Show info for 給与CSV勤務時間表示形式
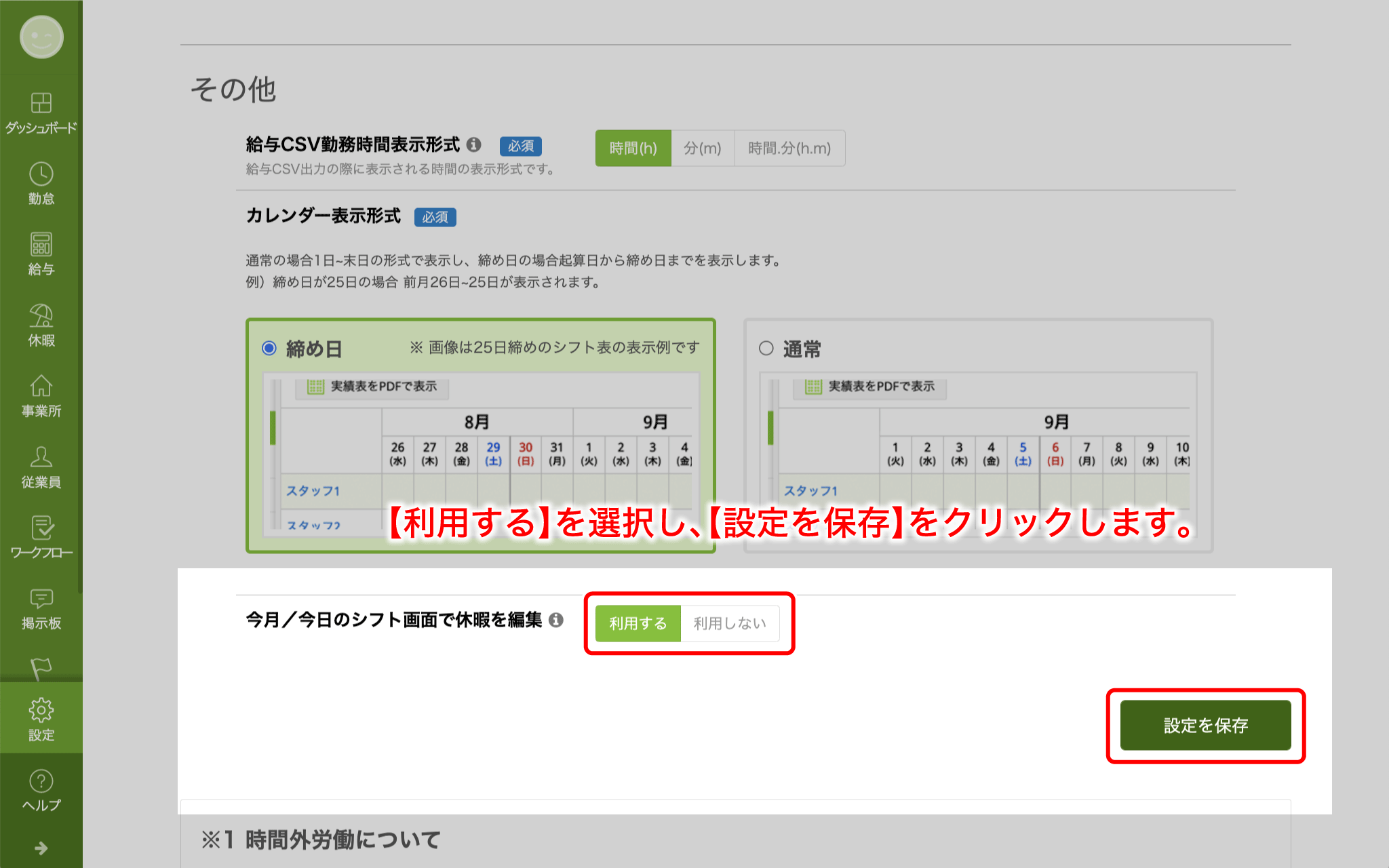 tap(474, 144)
